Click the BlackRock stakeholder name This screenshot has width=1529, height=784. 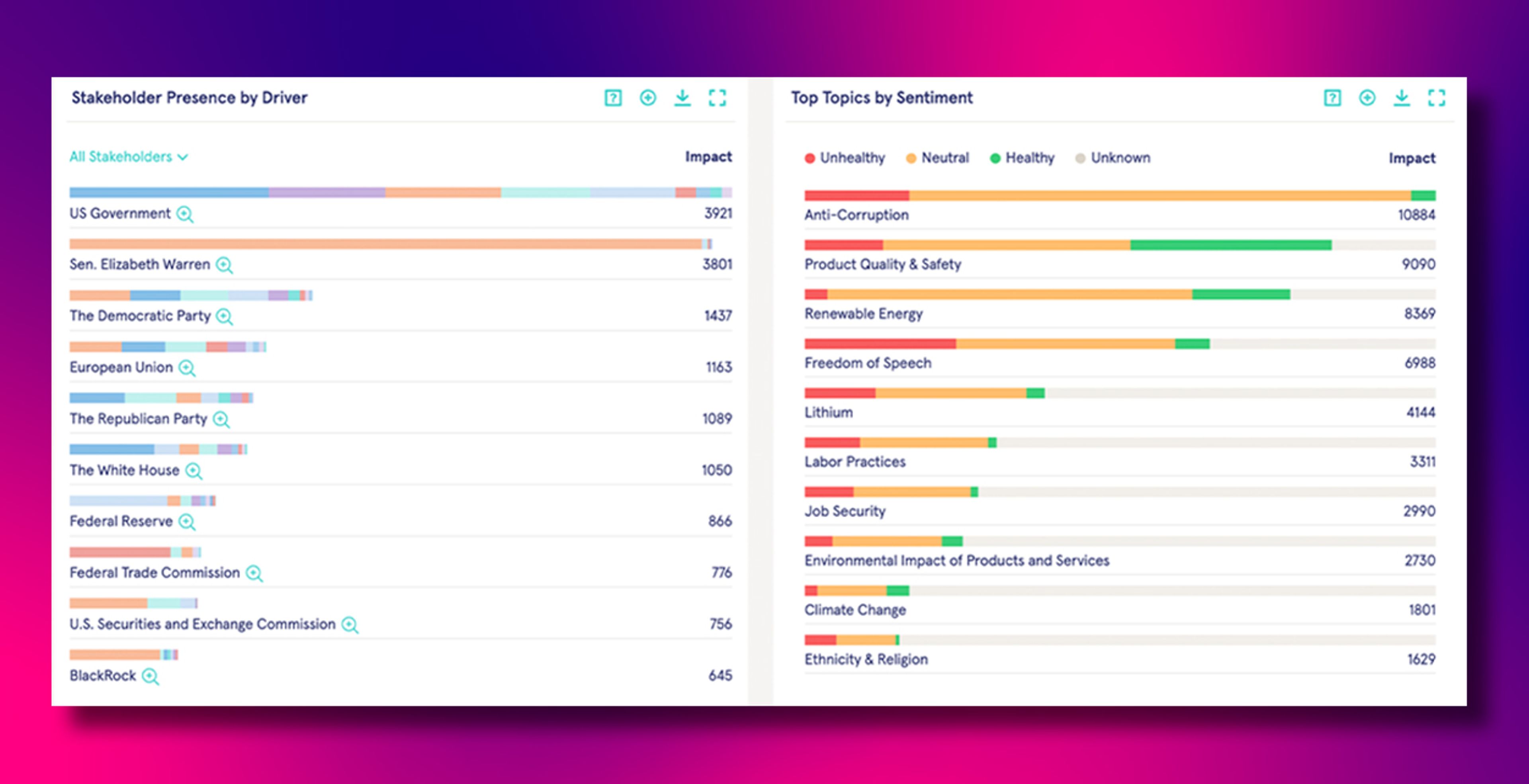point(103,675)
